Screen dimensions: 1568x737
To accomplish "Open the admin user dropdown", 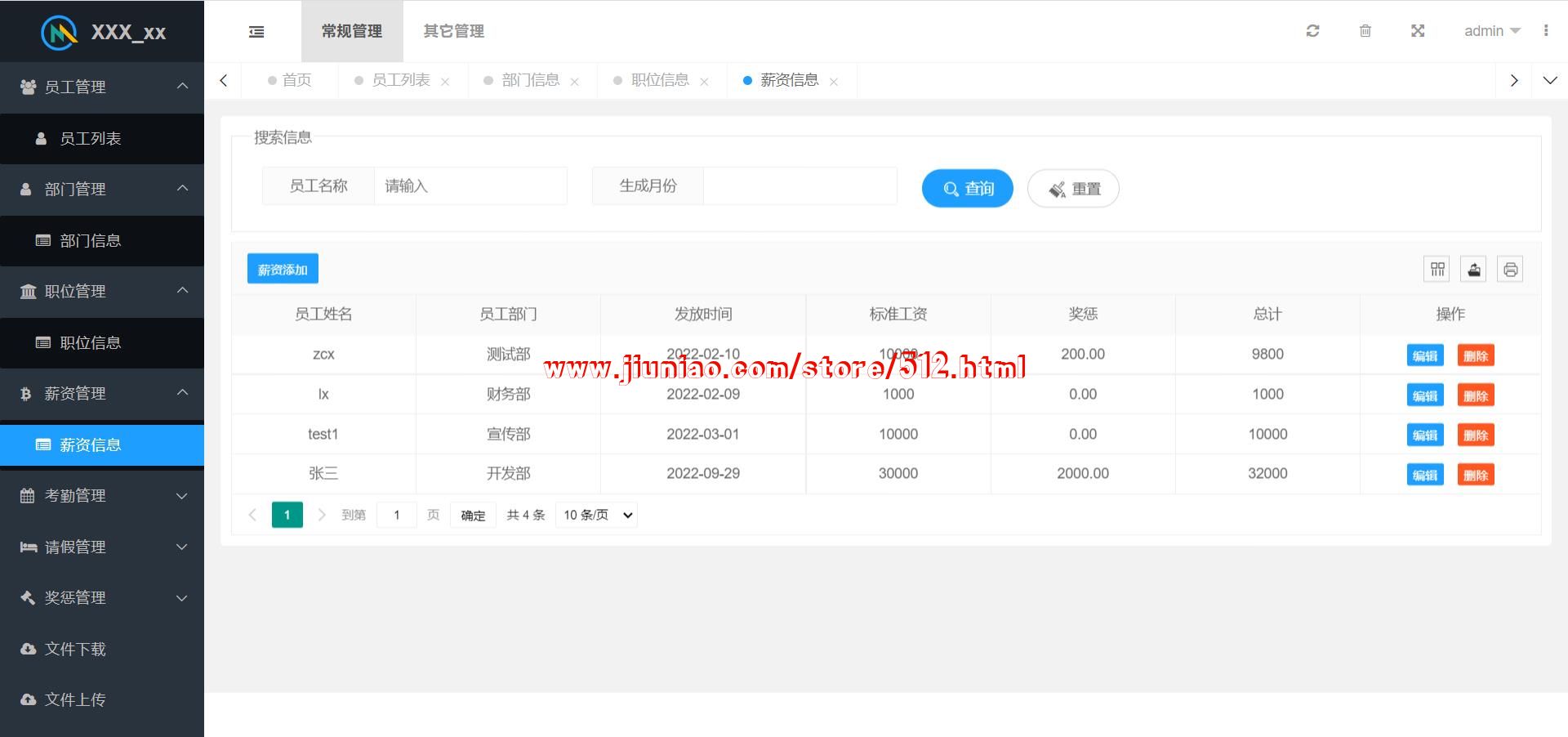I will 1492,31.
